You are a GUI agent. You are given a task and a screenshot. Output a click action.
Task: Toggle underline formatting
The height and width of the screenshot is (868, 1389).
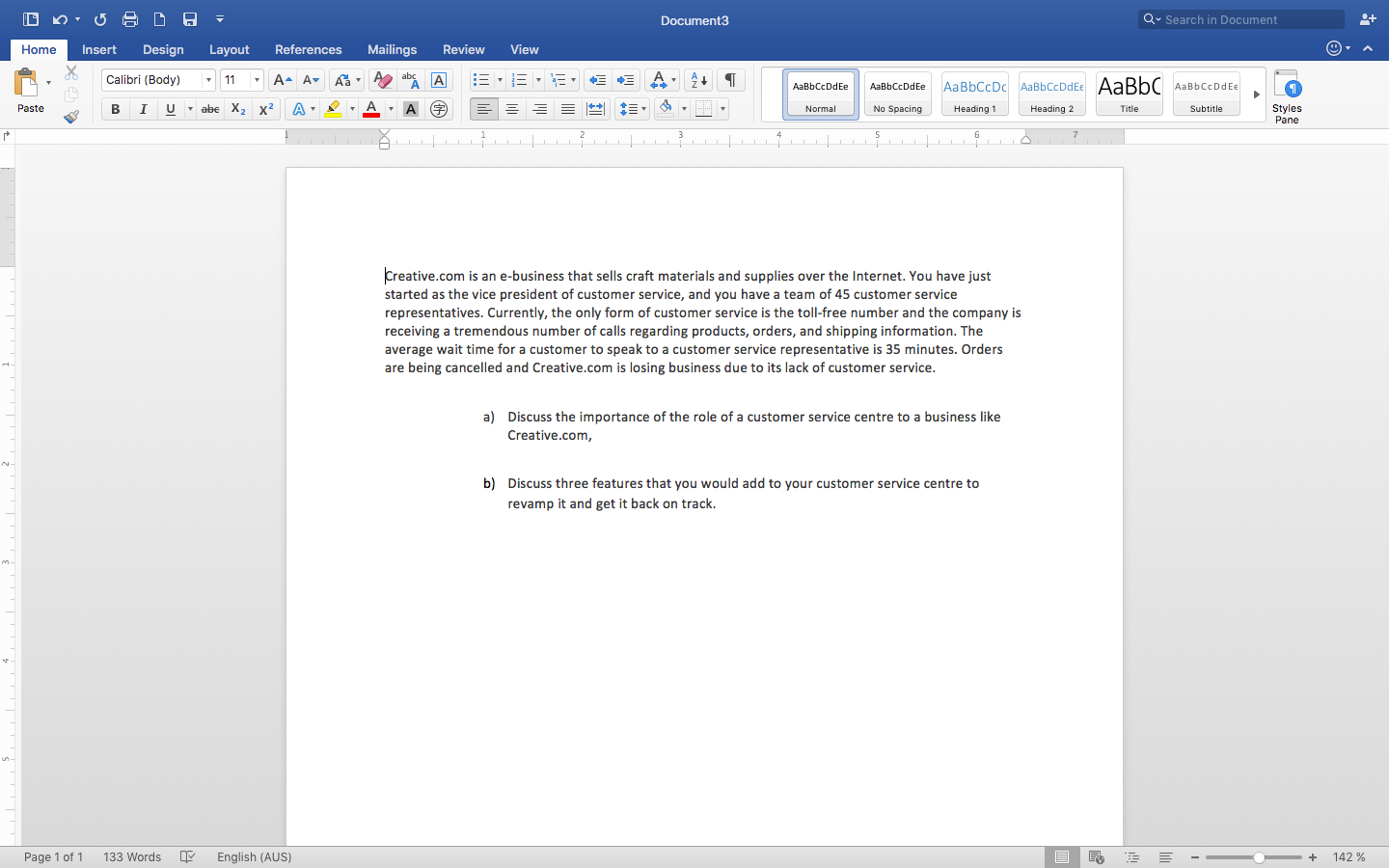point(171,109)
